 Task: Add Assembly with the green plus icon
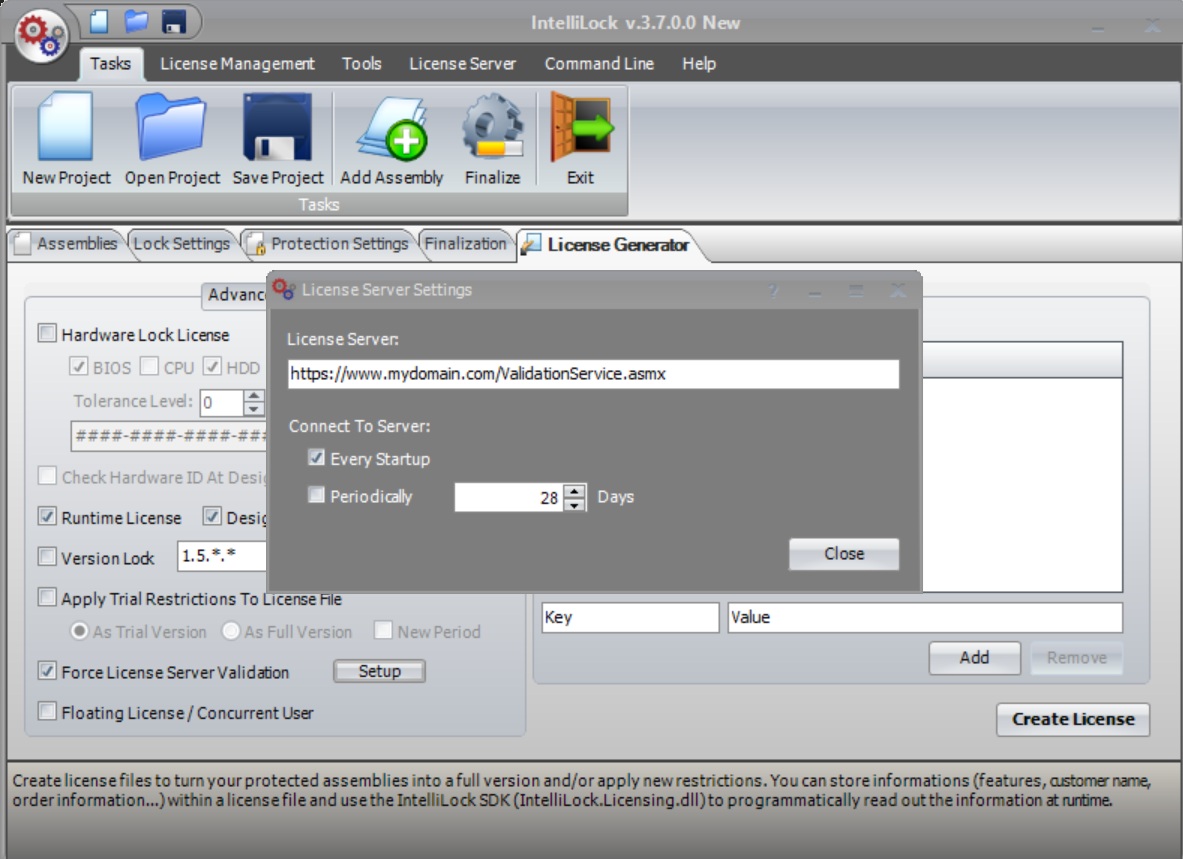(x=392, y=140)
